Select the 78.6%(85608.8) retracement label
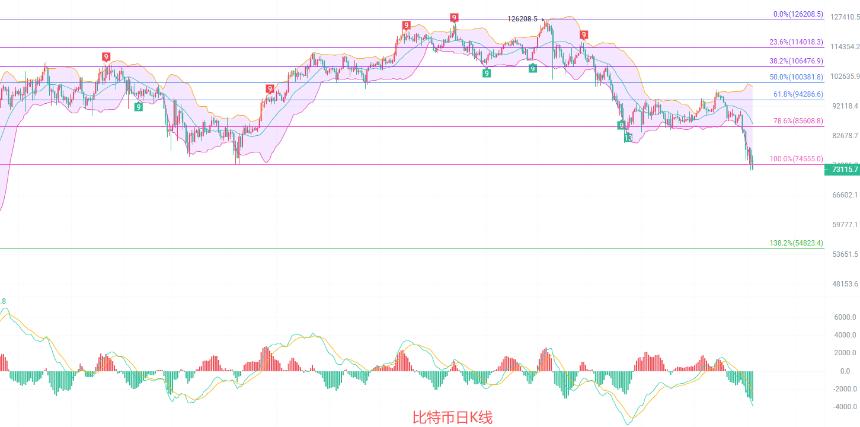Image resolution: width=860 pixels, height=427 pixels. (x=798, y=121)
